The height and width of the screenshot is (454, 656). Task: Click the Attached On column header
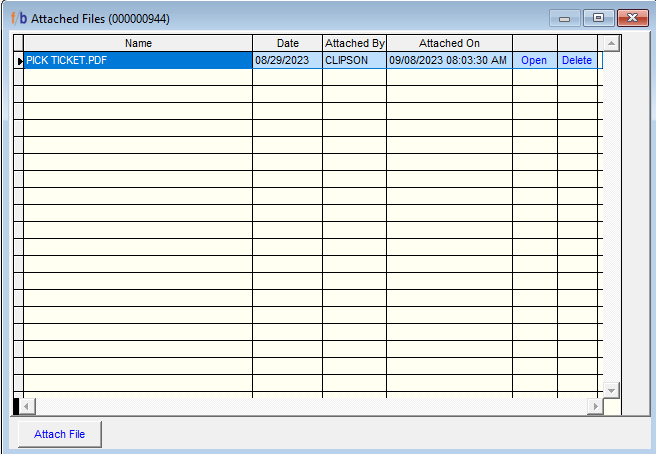pos(449,43)
